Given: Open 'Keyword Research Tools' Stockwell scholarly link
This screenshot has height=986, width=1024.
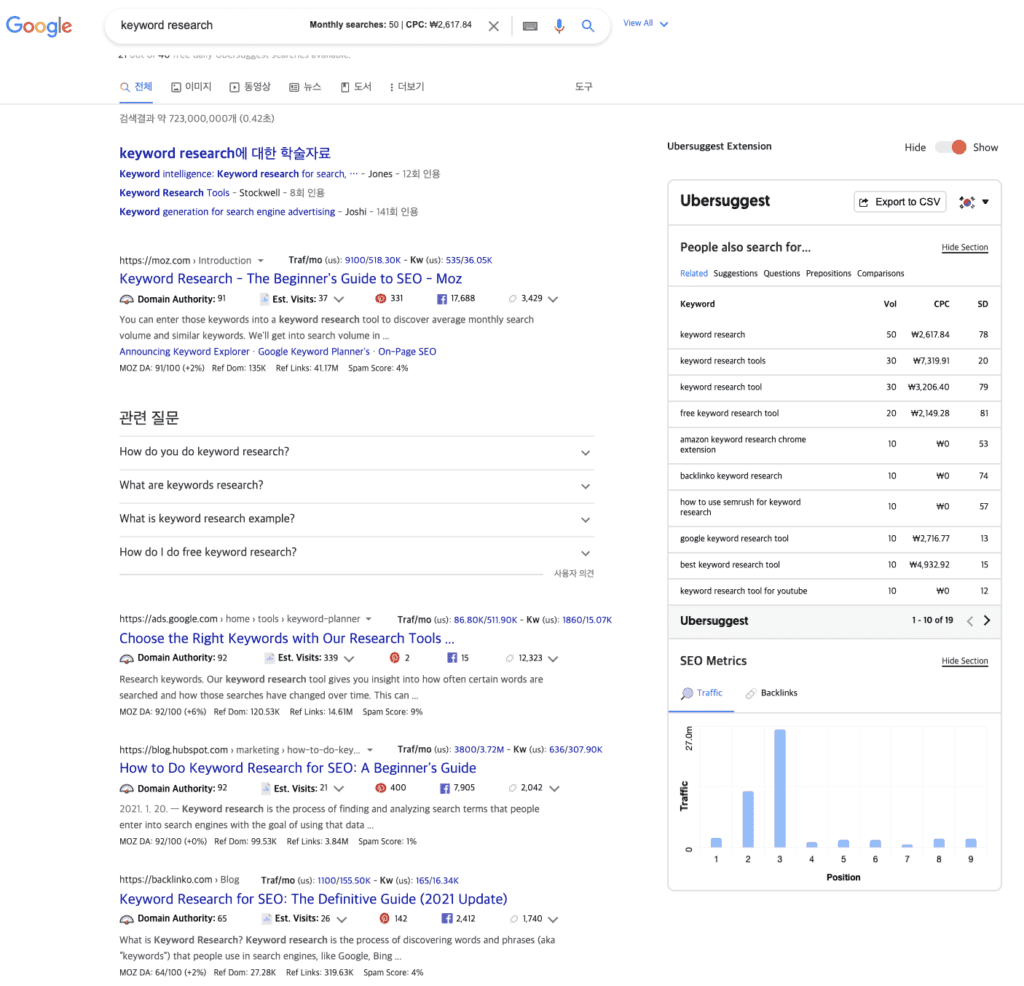Looking at the screenshot, I should (x=174, y=193).
